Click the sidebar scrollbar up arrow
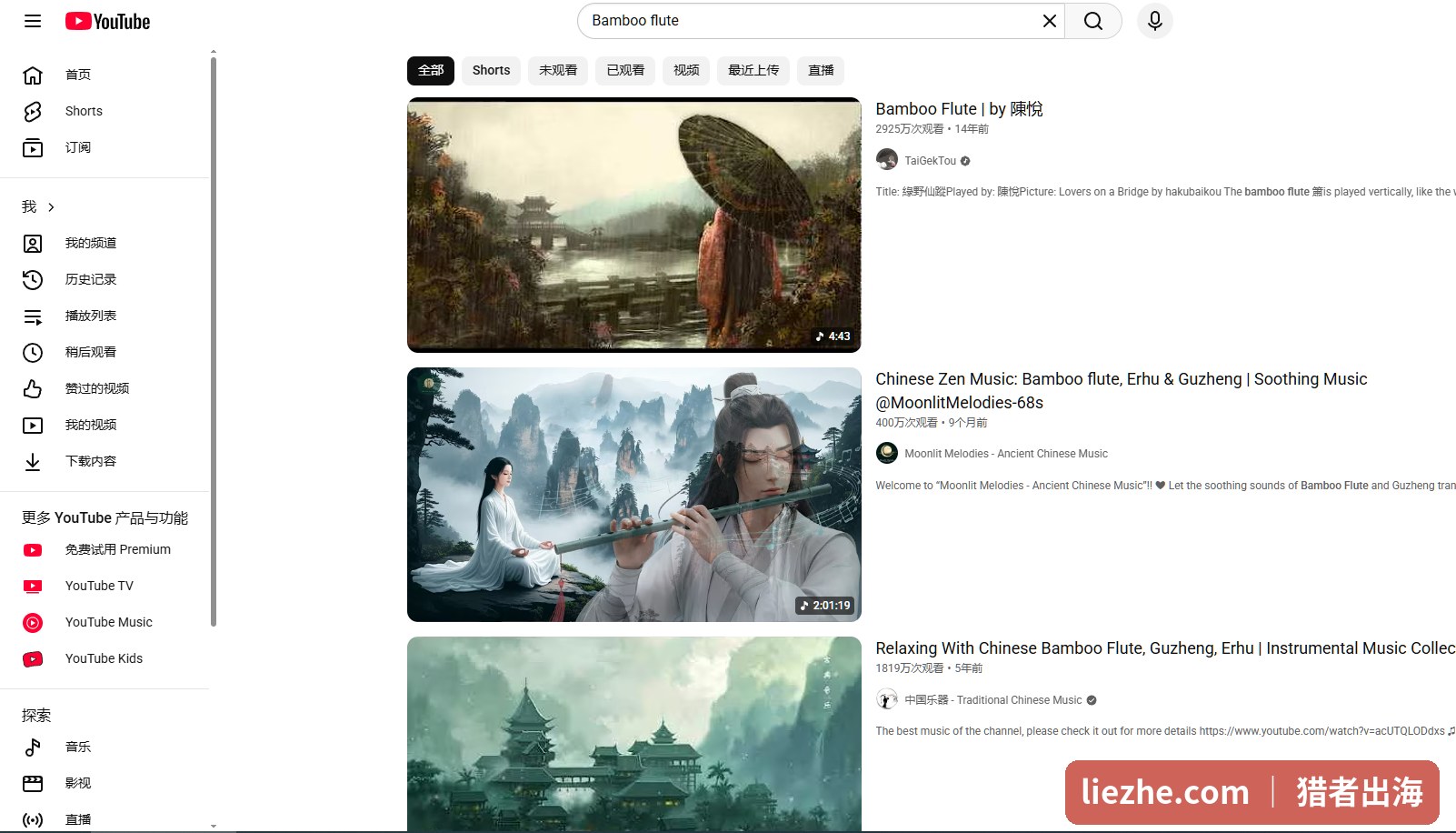 click(x=214, y=52)
